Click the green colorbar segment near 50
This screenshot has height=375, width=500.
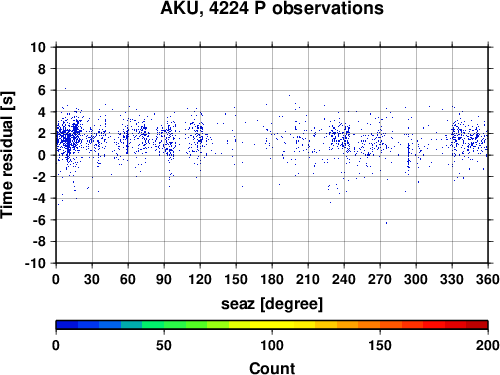(x=164, y=325)
